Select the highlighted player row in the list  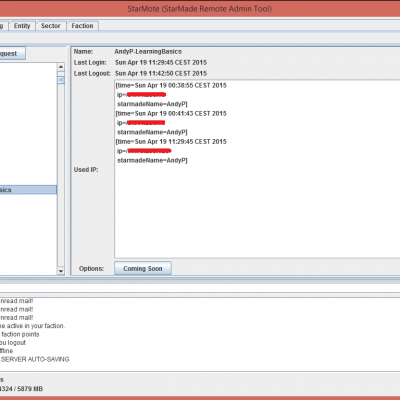click(28, 190)
